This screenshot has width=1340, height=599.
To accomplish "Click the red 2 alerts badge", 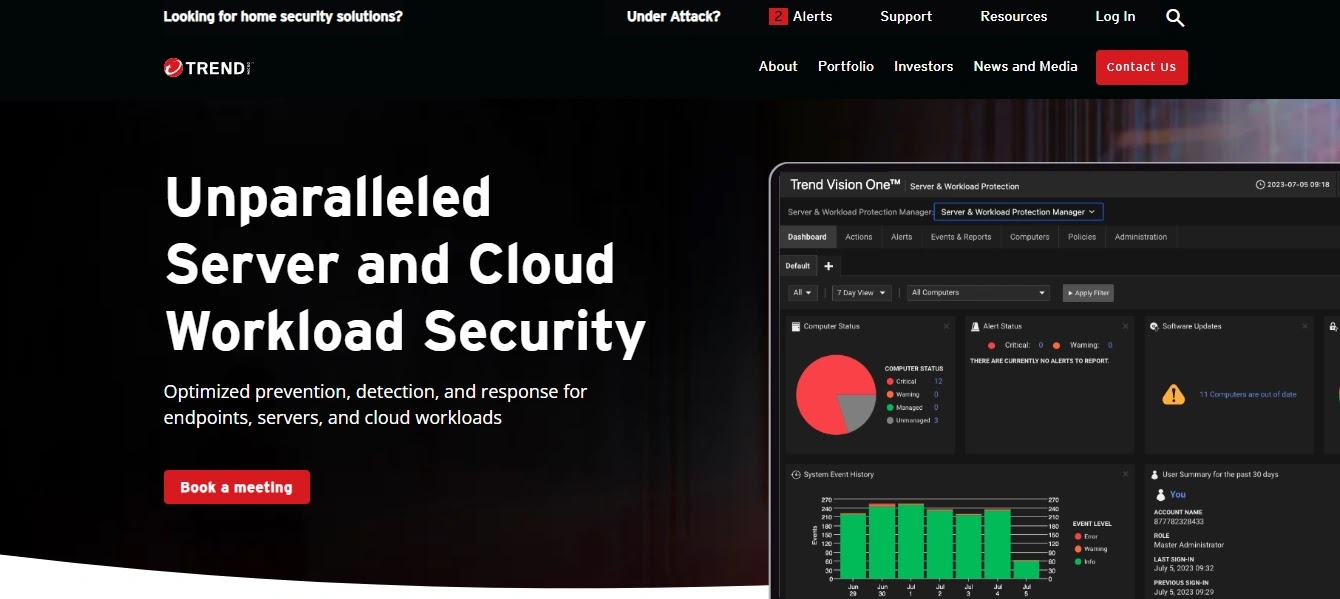I will [778, 16].
